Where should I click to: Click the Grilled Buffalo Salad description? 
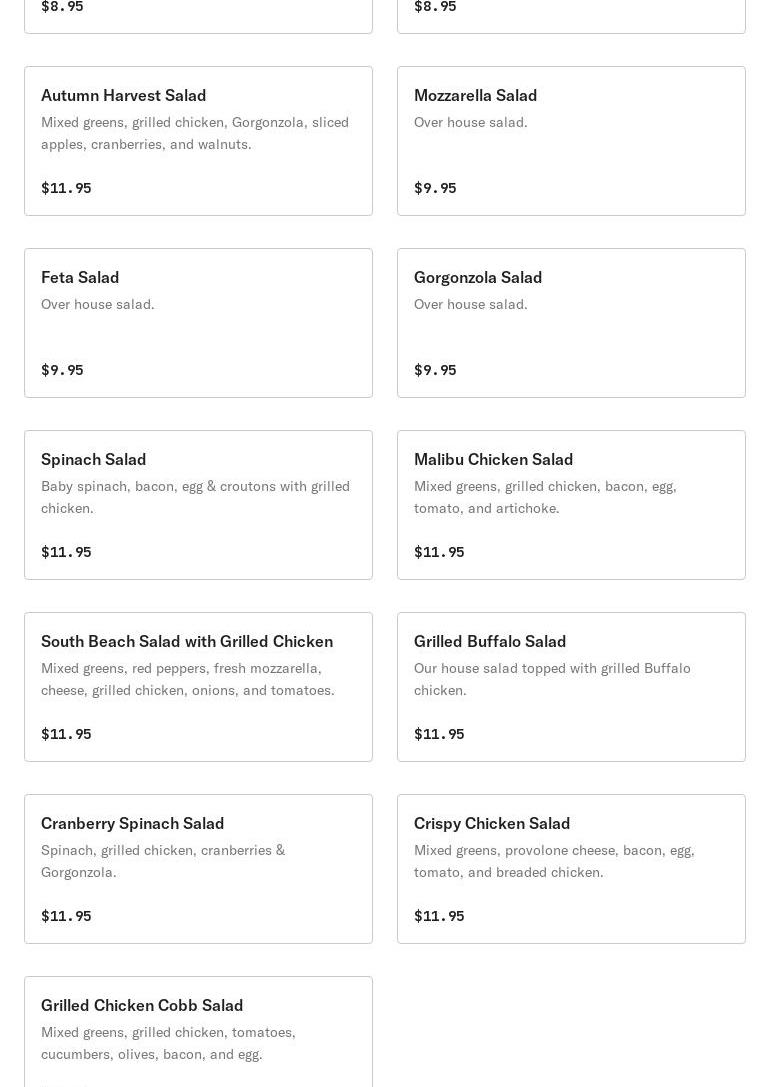click(x=552, y=679)
